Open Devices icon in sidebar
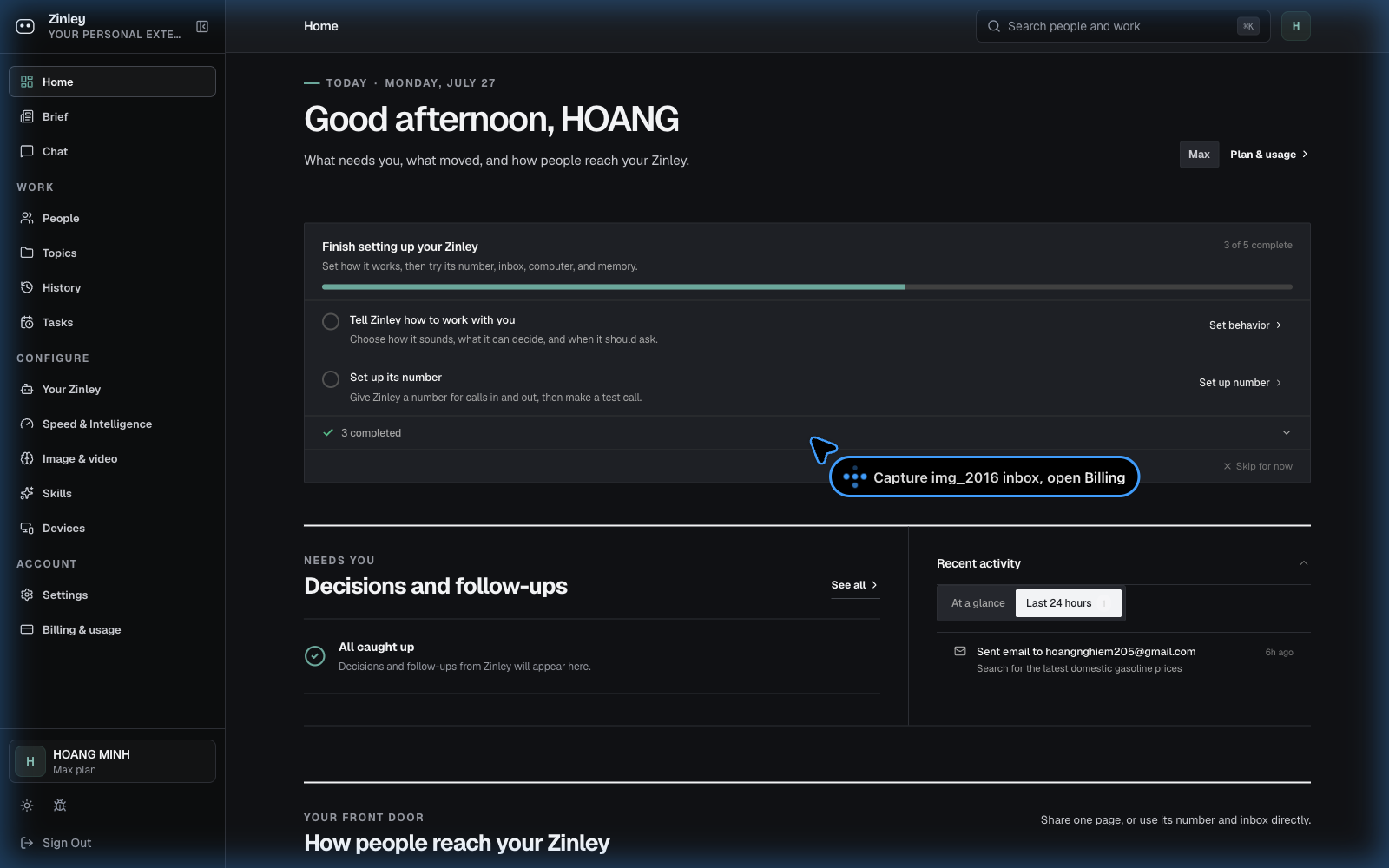Screen dimensions: 1389x868 point(27,528)
